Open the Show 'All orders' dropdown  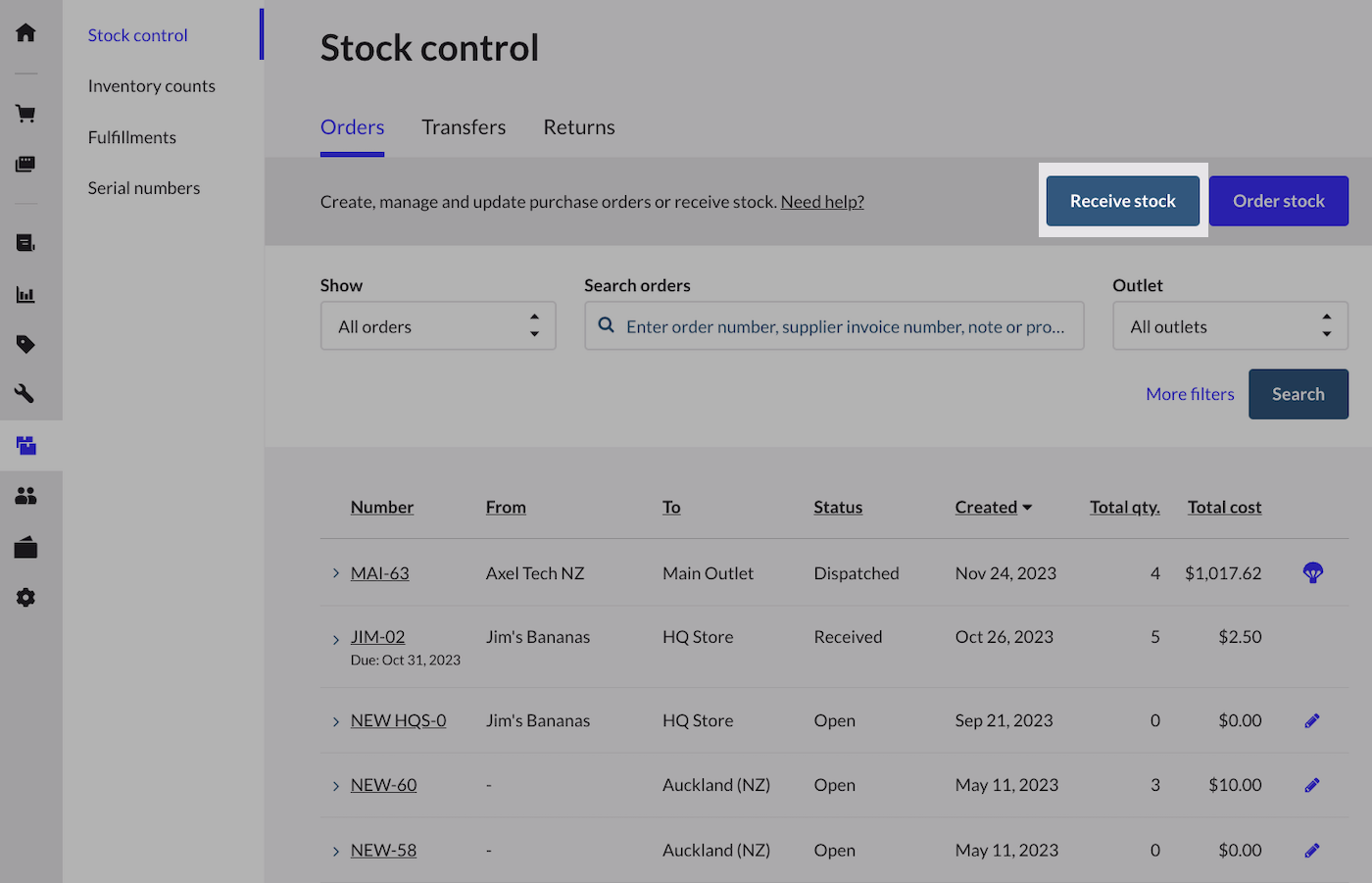click(x=438, y=326)
